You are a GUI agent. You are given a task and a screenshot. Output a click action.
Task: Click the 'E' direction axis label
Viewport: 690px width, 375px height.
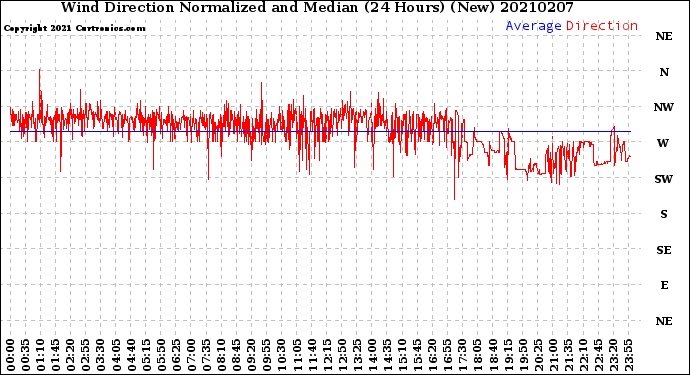pyautogui.click(x=664, y=285)
